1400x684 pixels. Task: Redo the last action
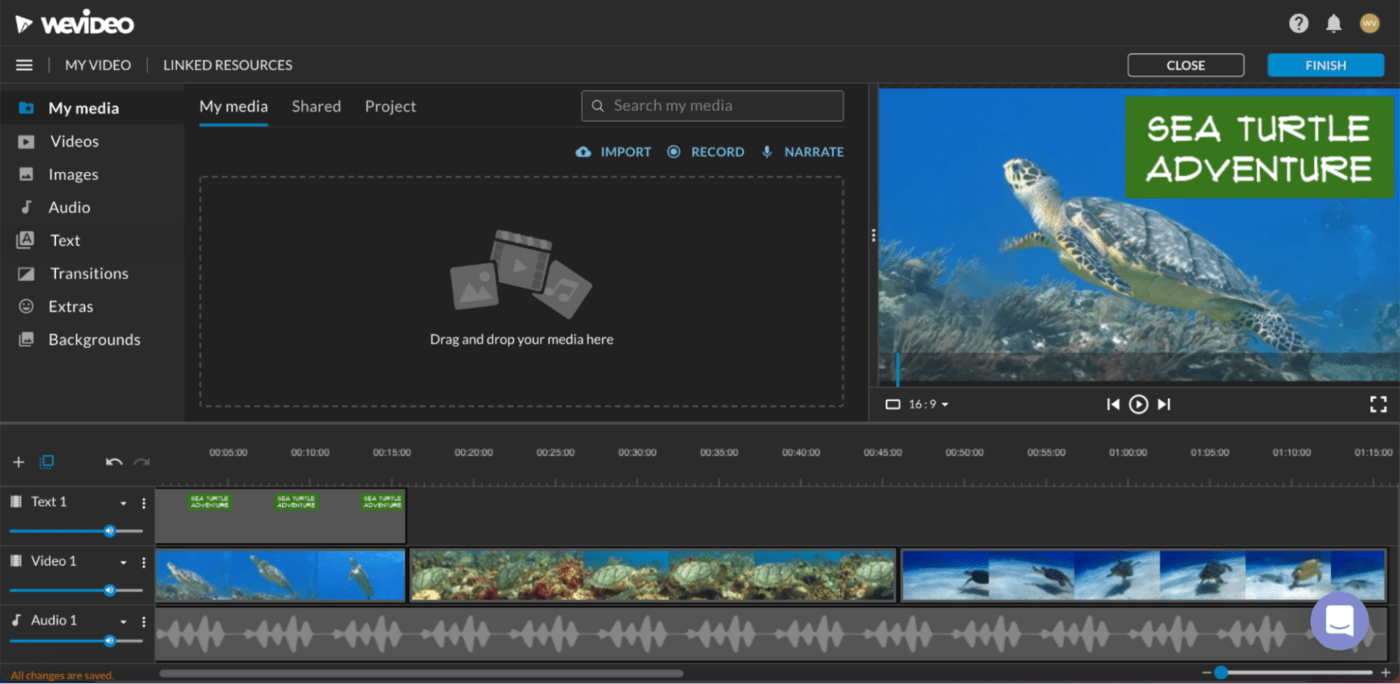tap(142, 462)
